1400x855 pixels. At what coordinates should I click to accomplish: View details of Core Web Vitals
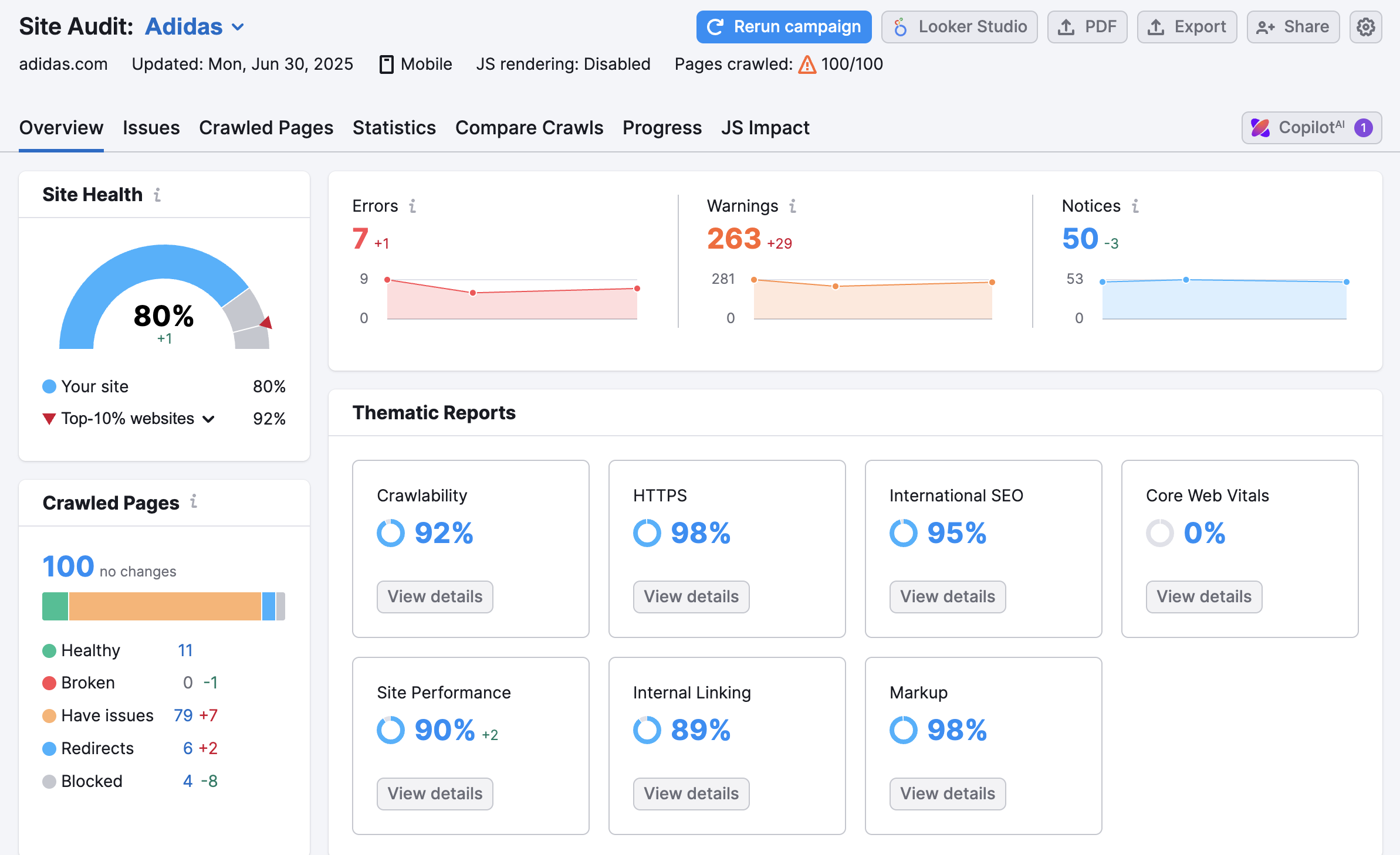click(x=1203, y=596)
